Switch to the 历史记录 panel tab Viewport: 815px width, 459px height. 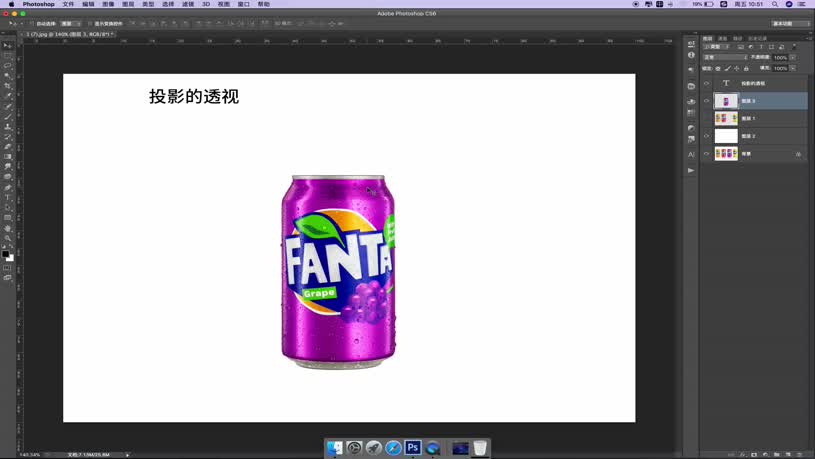[x=757, y=38]
